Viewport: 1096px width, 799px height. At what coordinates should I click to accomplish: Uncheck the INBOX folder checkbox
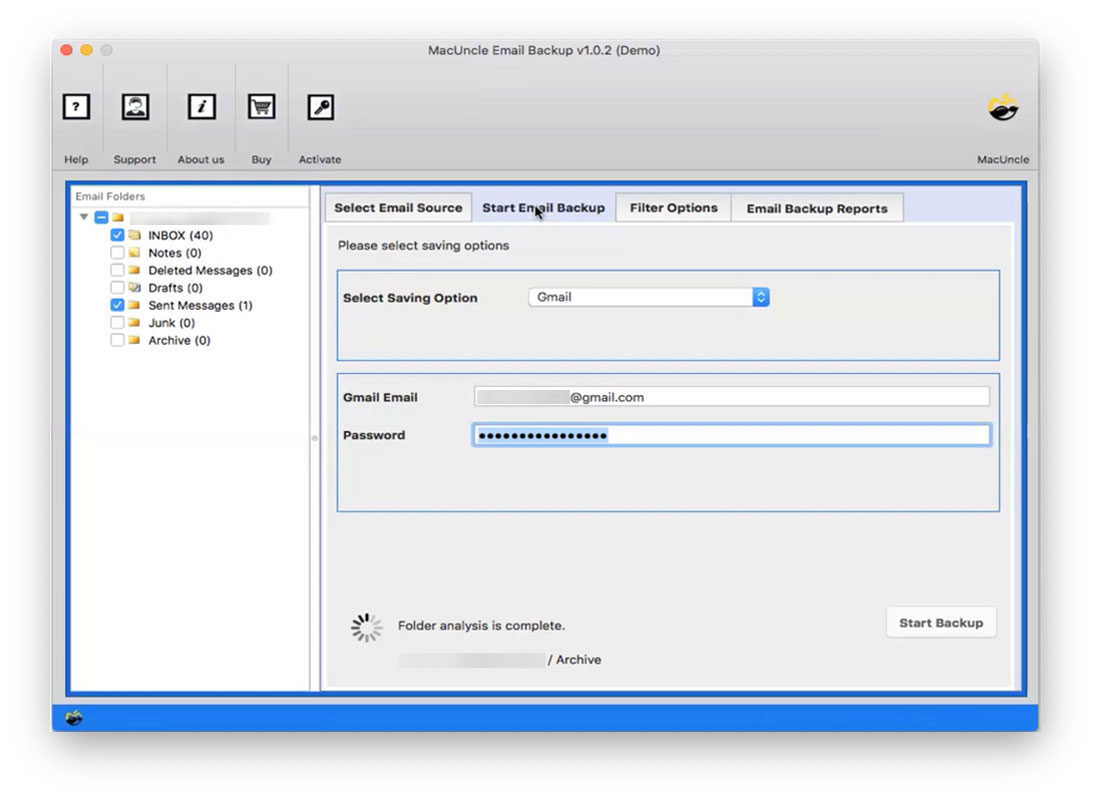[x=117, y=235]
